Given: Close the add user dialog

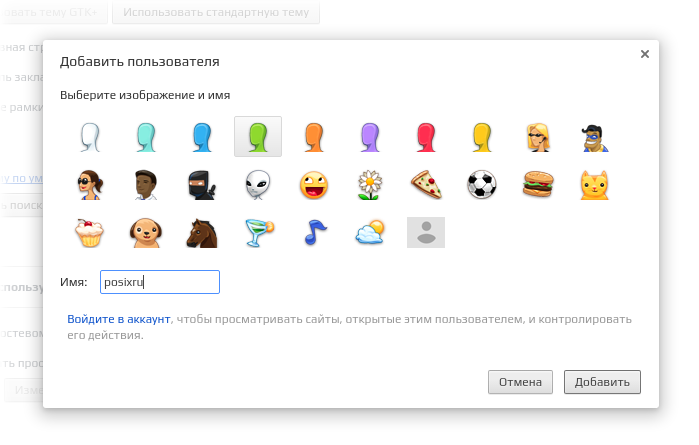Looking at the screenshot, I should [x=645, y=54].
